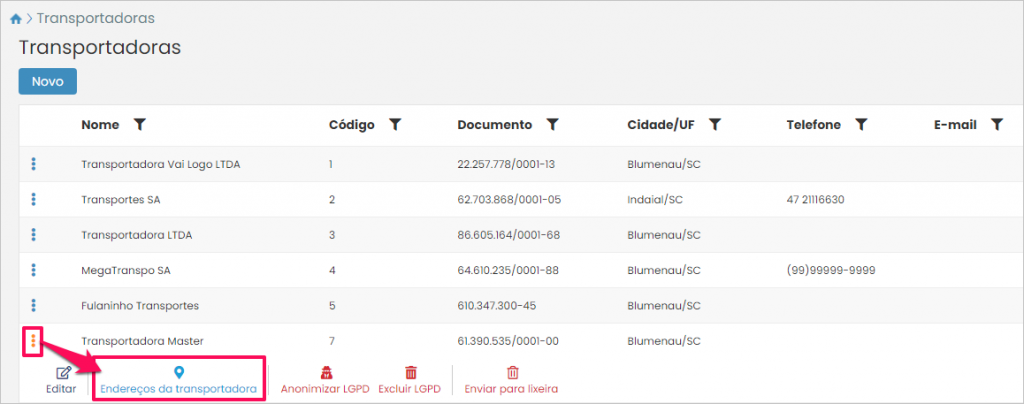Open filter for Nome column

pos(140,125)
